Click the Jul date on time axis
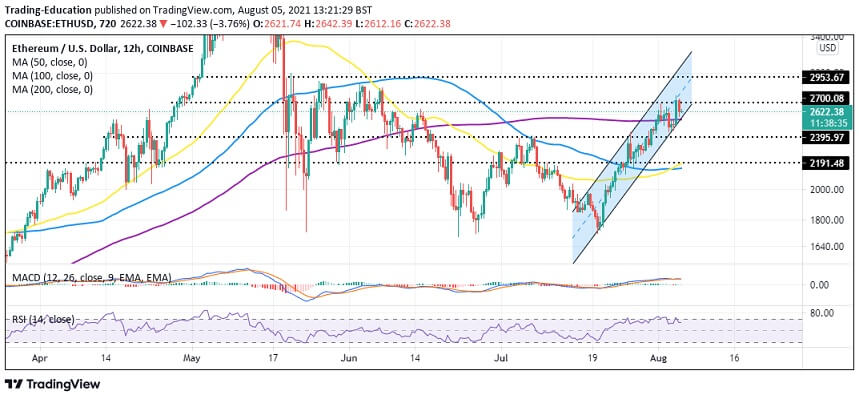Viewport: 859px width, 399px height. pyautogui.click(x=501, y=358)
